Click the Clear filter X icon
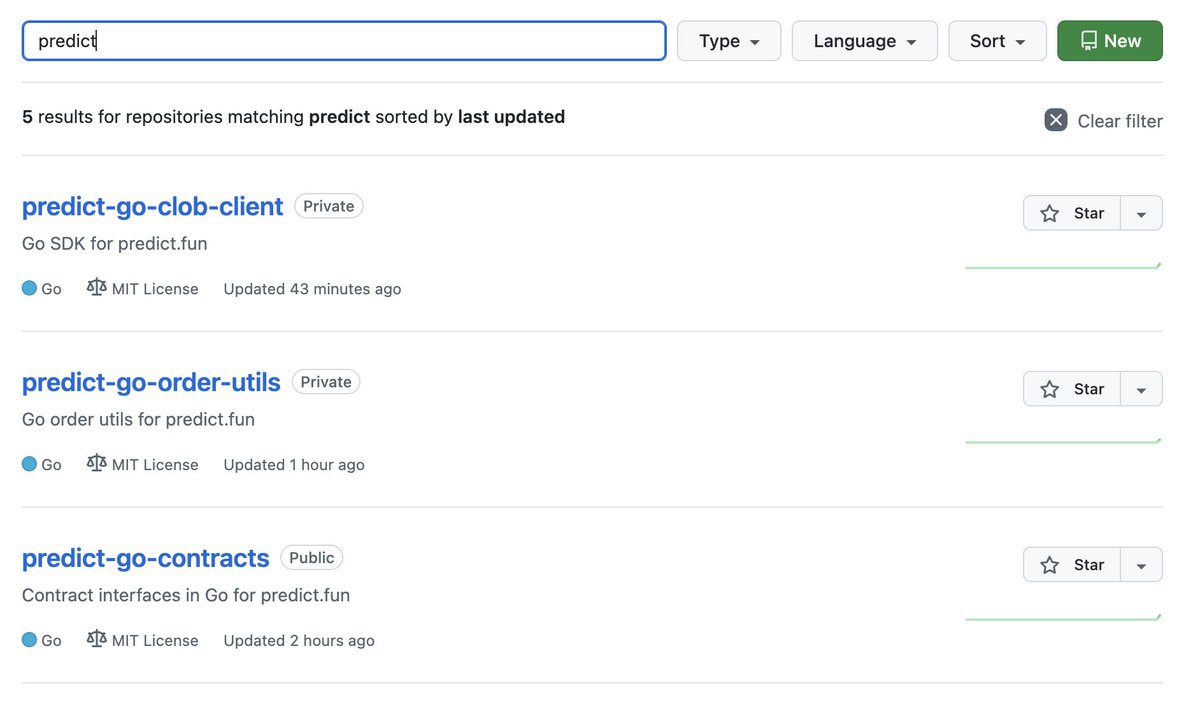Screen dimensions: 1200x702 point(1056,120)
